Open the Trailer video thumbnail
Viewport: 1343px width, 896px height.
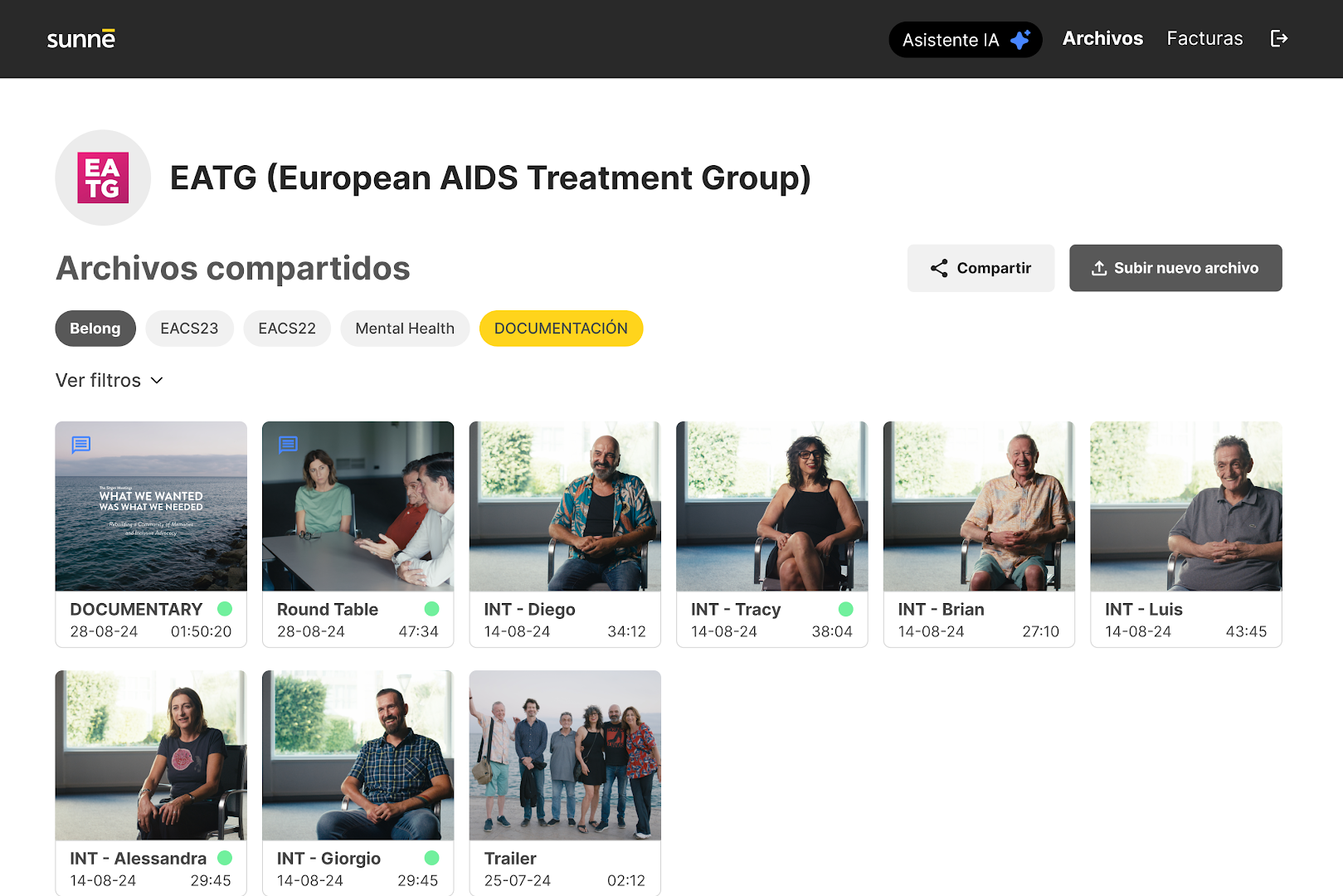(x=565, y=755)
